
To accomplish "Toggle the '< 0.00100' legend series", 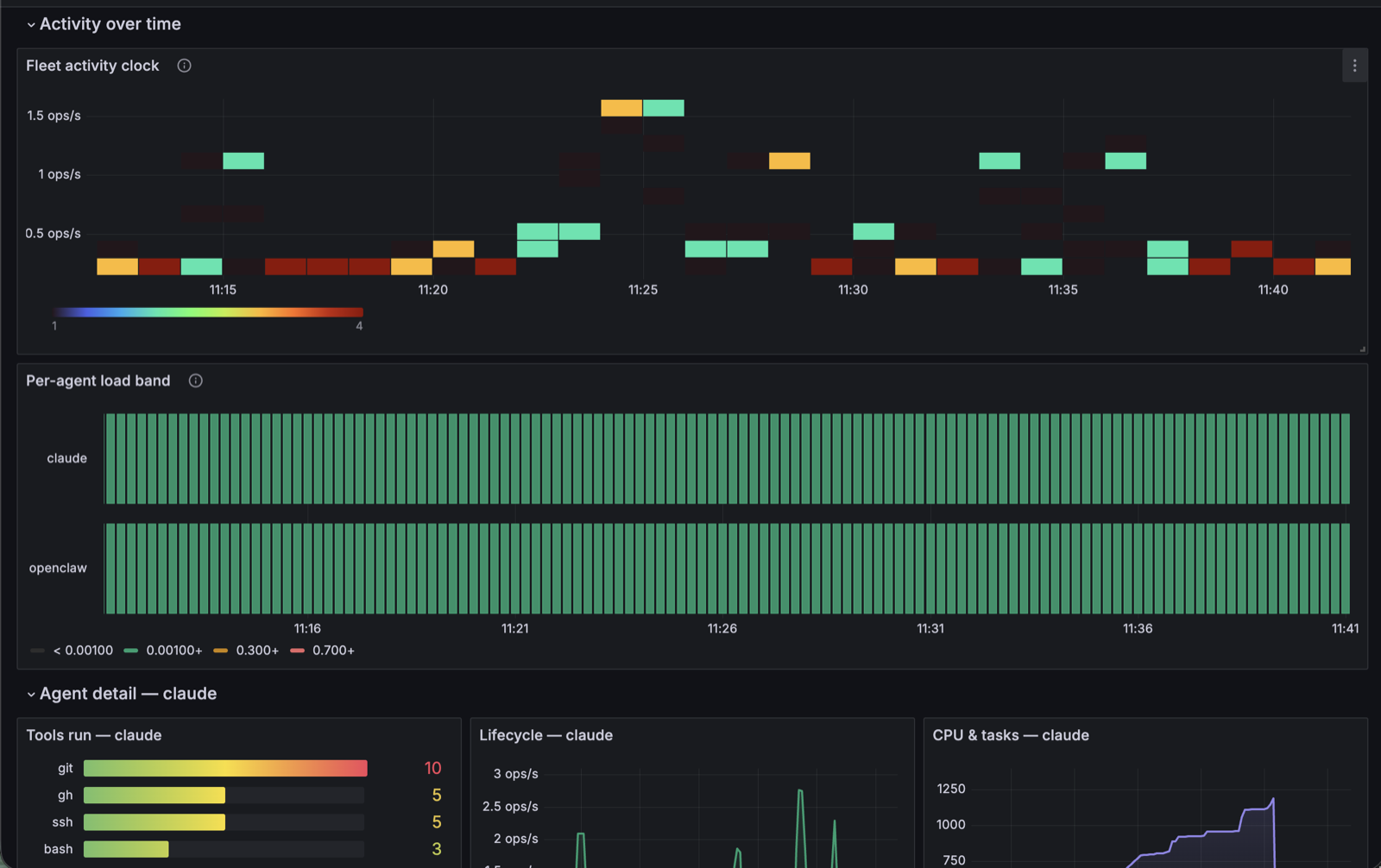I will 72,651.
